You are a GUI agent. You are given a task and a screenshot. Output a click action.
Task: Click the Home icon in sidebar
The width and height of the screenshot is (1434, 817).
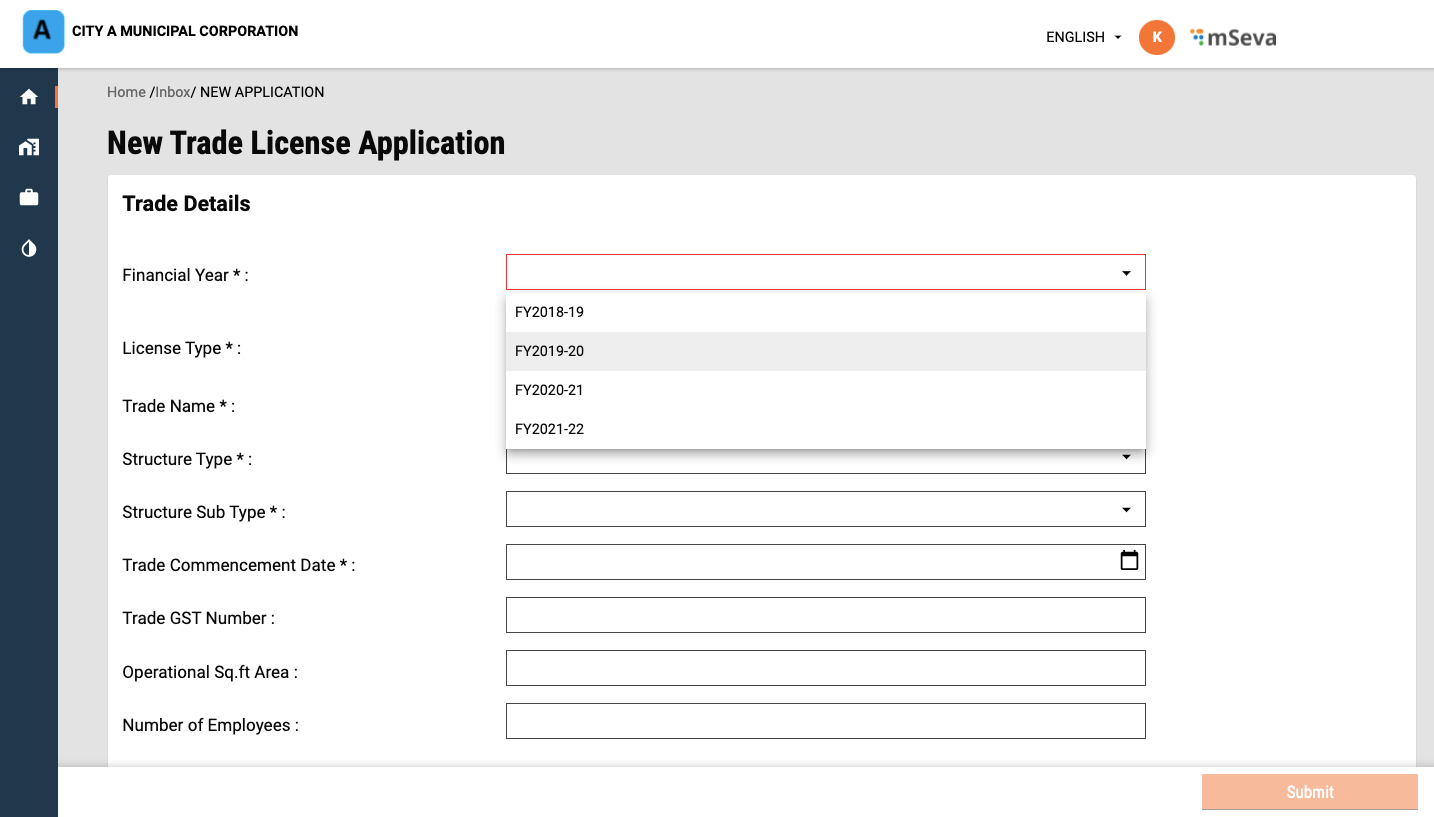coord(29,97)
